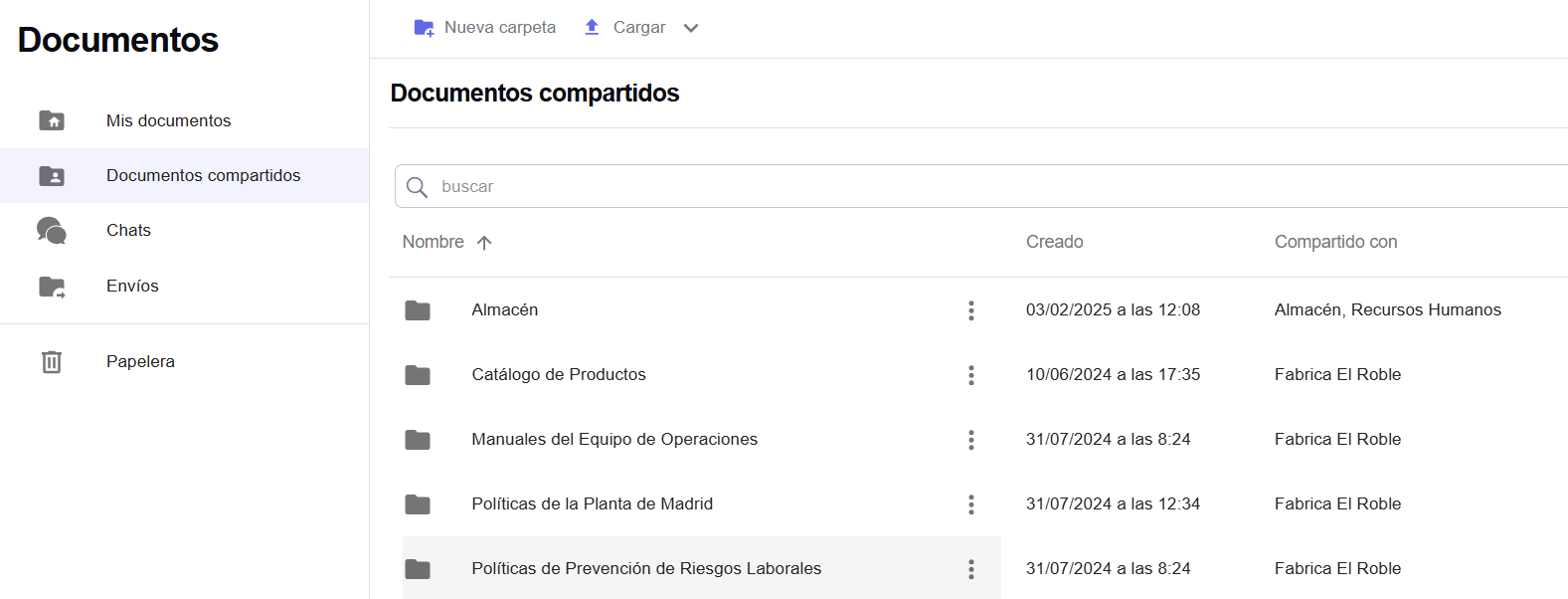The height and width of the screenshot is (599, 1568).
Task: Toggle sort order arrow next to Nombre
Action: [x=484, y=243]
